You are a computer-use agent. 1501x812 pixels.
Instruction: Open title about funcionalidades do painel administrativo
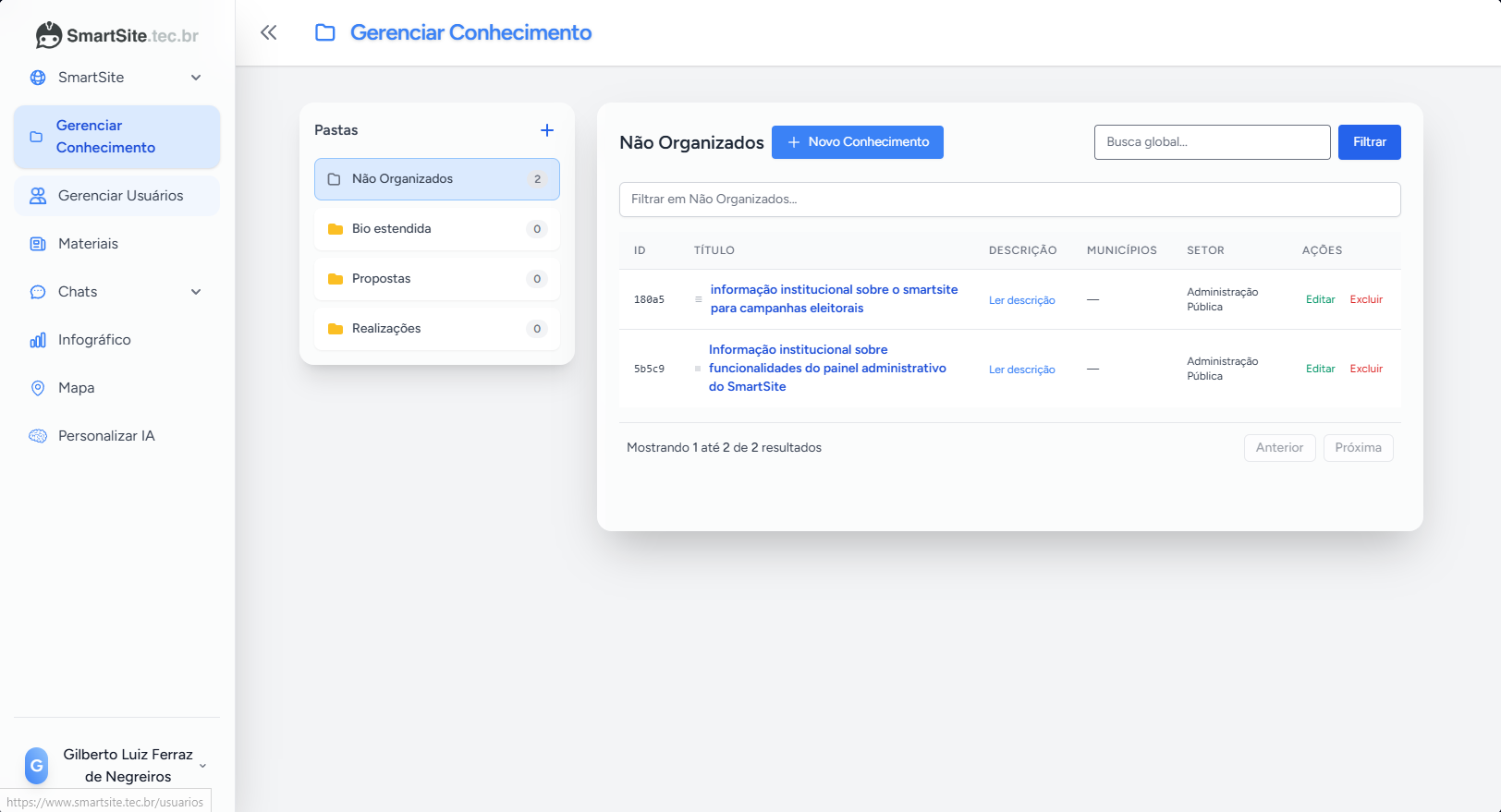tap(827, 369)
